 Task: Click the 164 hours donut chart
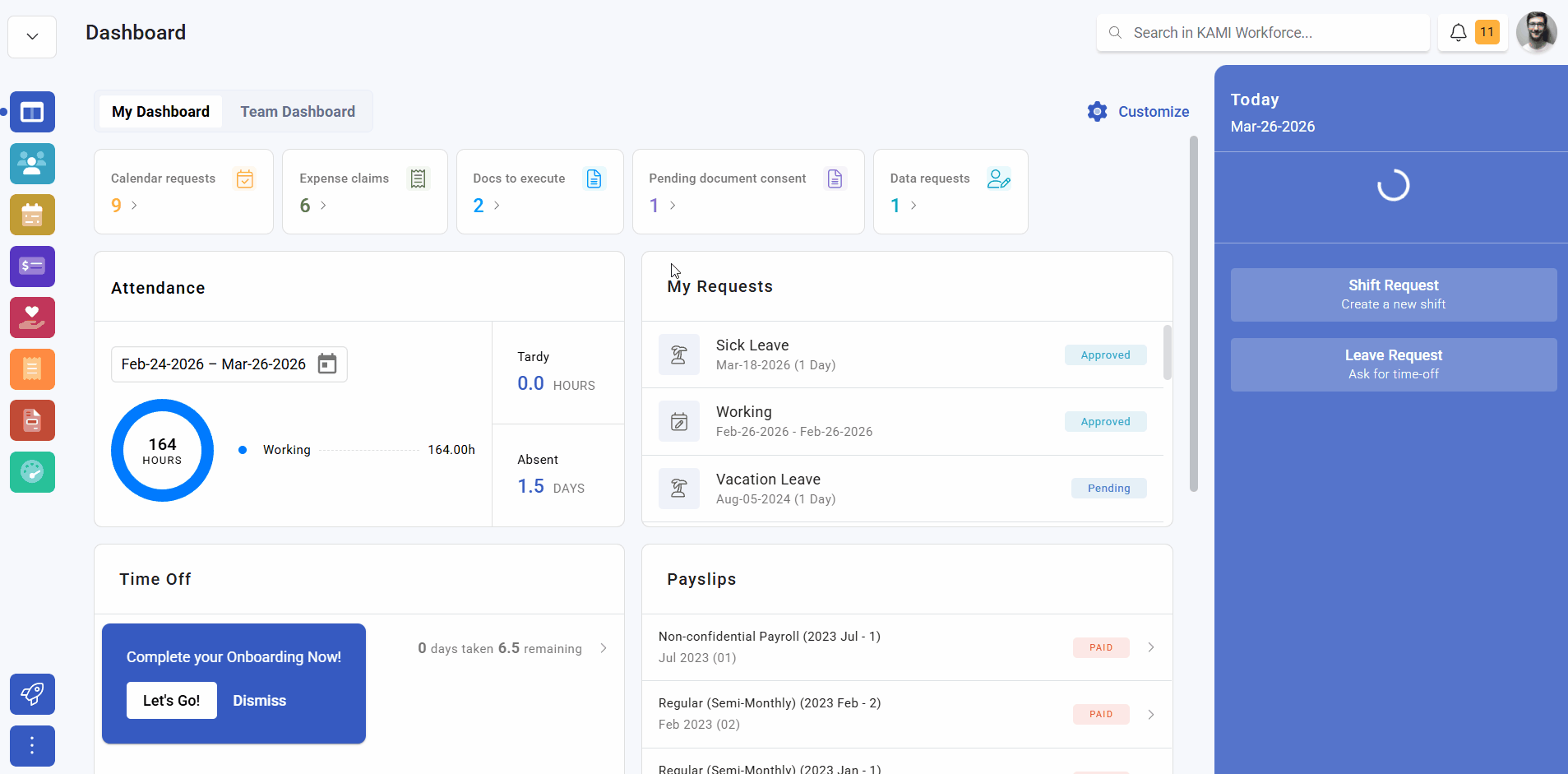point(162,450)
